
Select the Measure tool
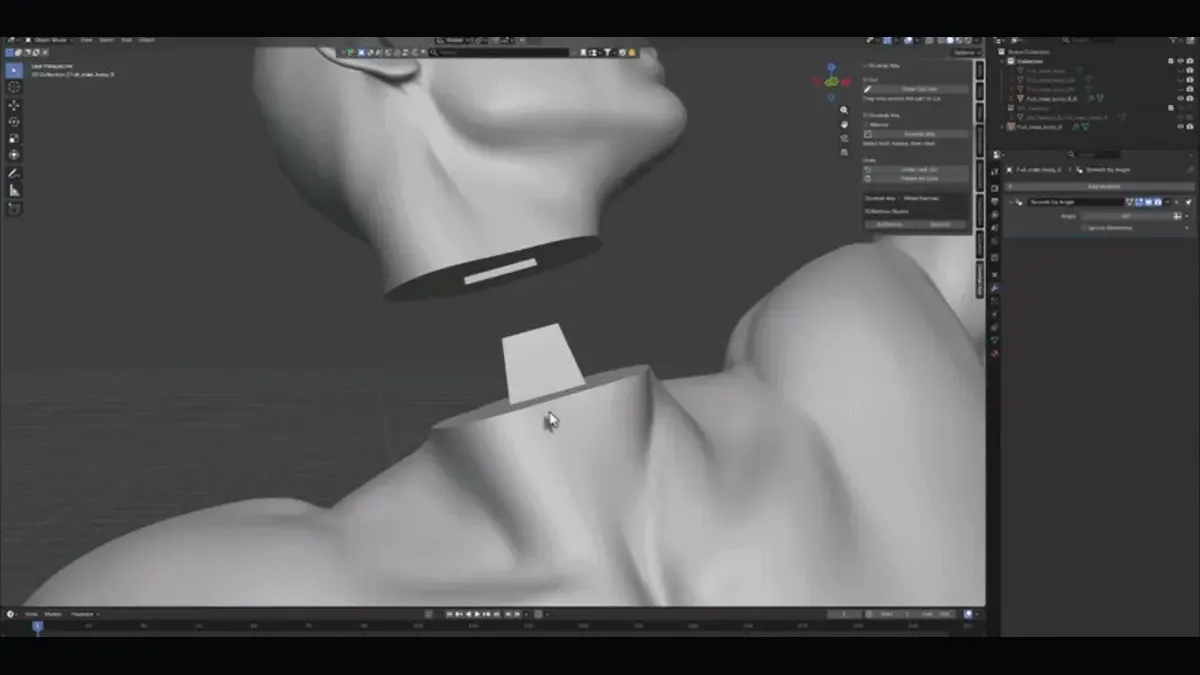(x=14, y=190)
